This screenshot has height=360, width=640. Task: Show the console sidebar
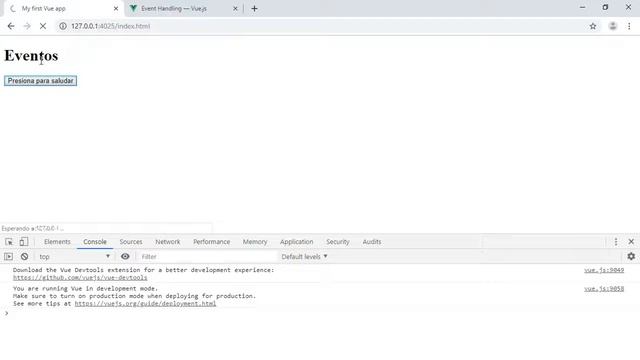9,256
